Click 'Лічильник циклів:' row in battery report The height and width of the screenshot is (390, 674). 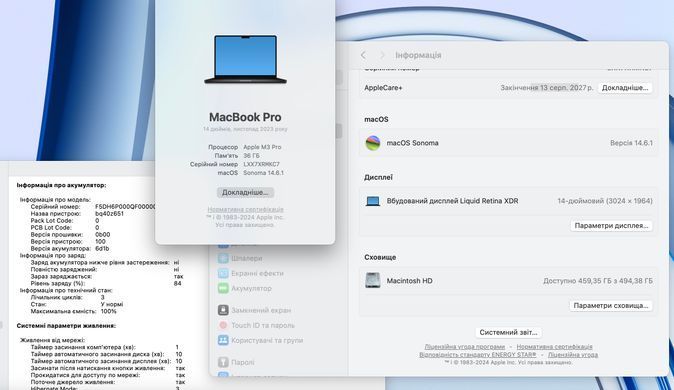pos(67,297)
